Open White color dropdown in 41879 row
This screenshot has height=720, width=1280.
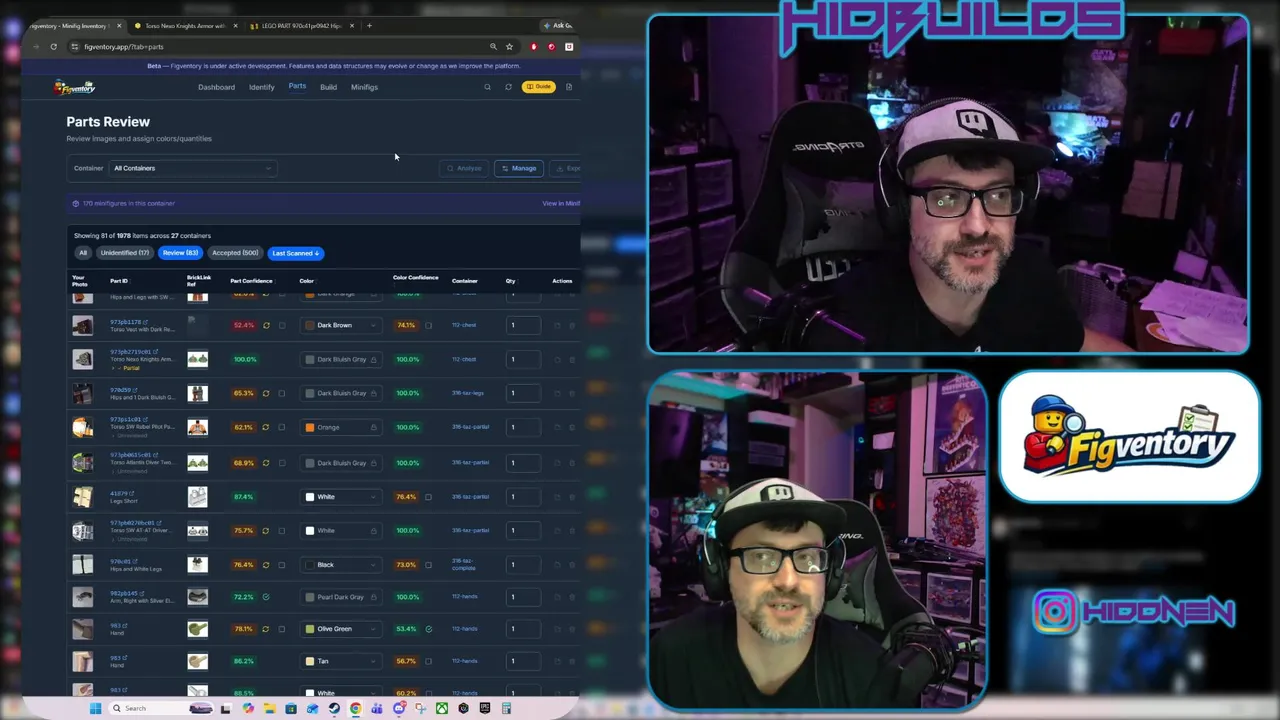(341, 497)
